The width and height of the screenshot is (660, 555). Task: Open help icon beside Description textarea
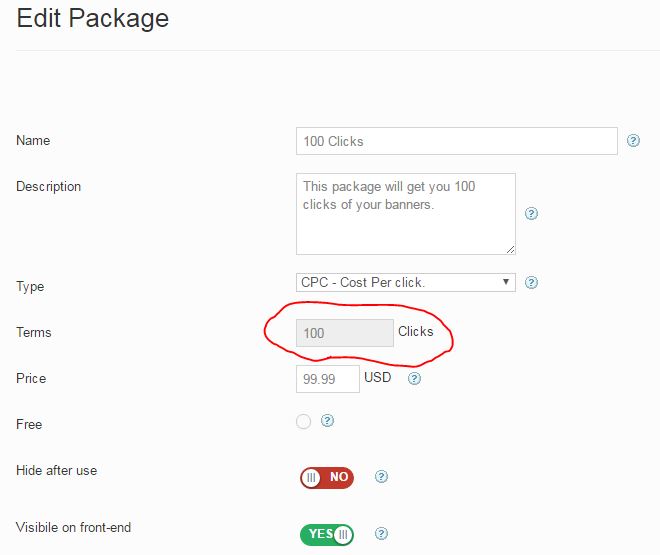[x=531, y=214]
